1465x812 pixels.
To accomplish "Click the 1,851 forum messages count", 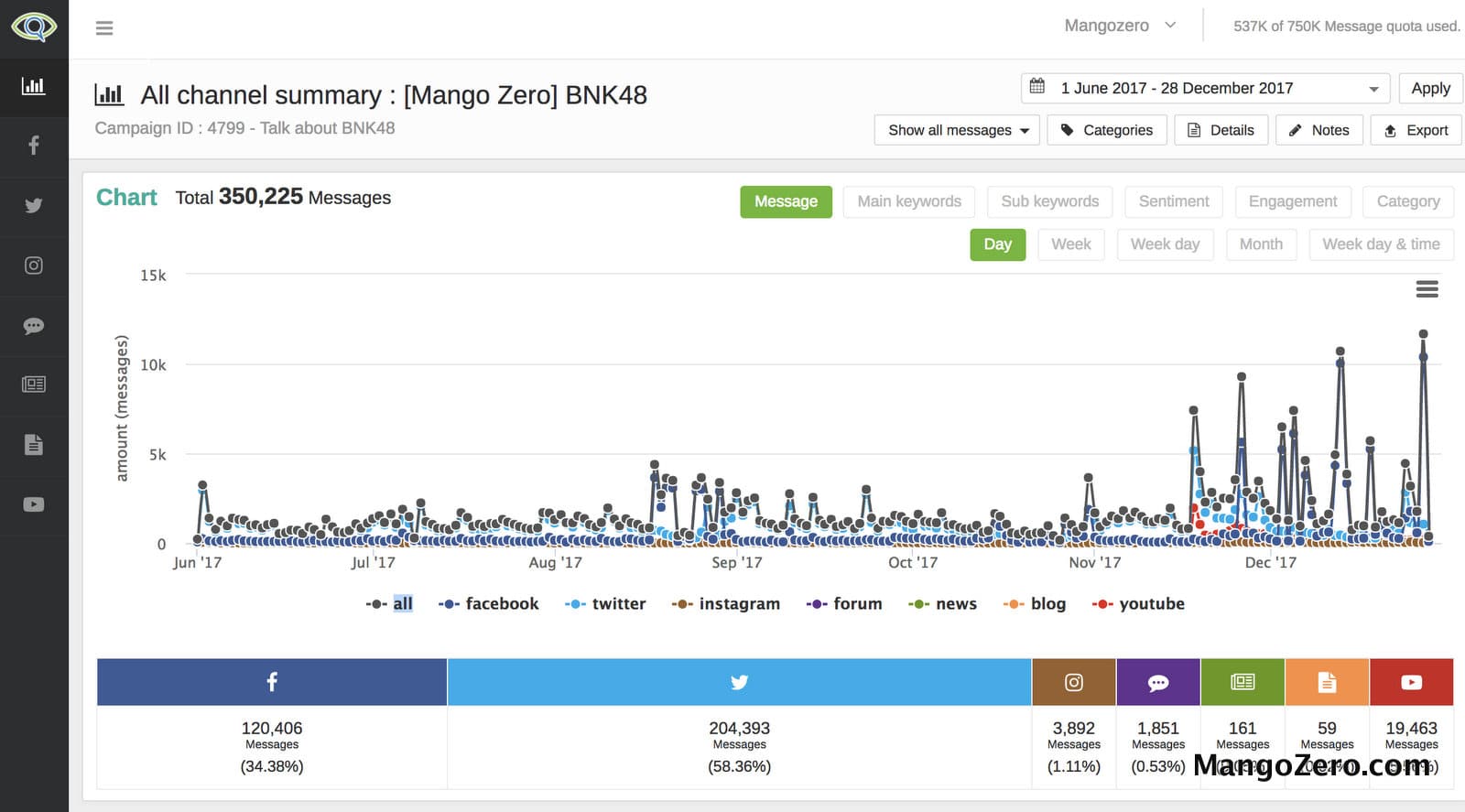I will point(1158,728).
